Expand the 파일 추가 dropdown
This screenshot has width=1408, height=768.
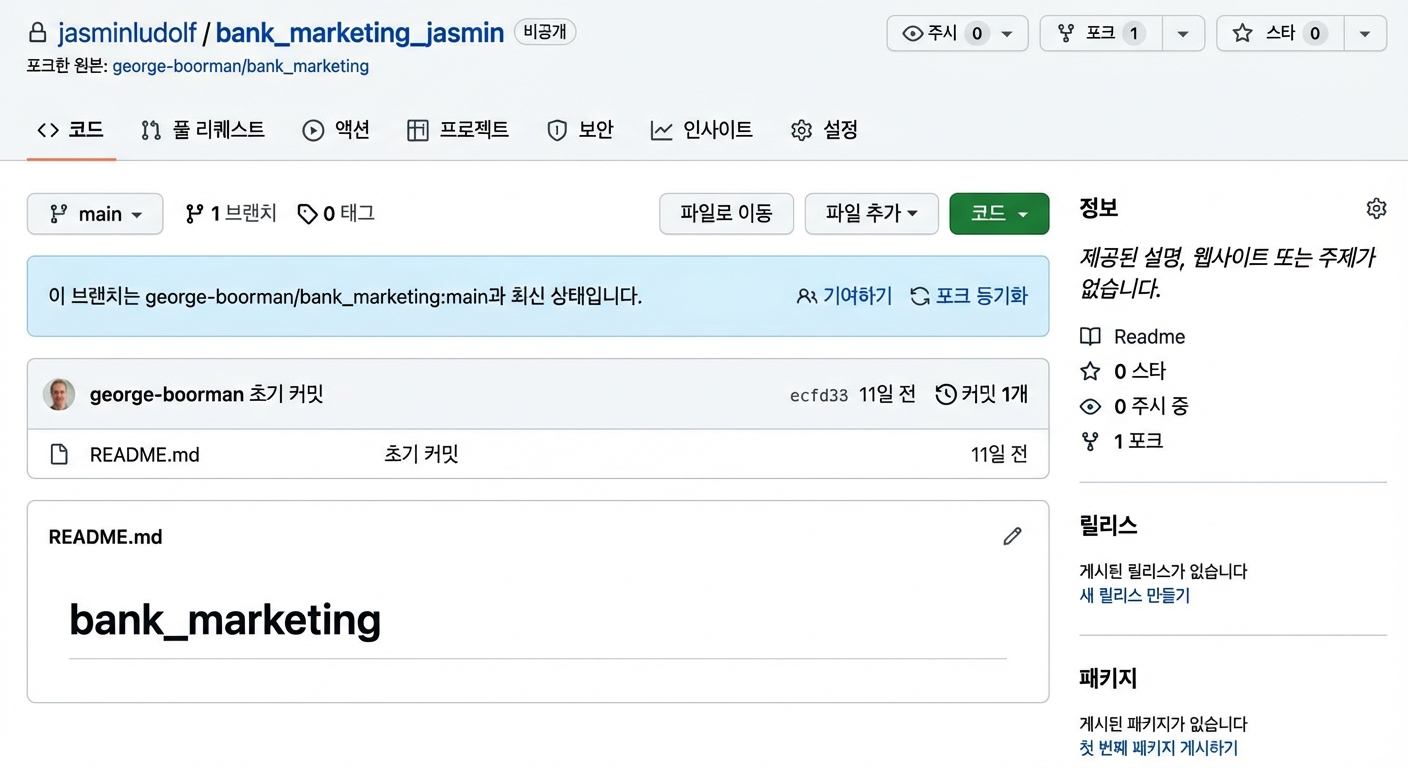click(872, 214)
